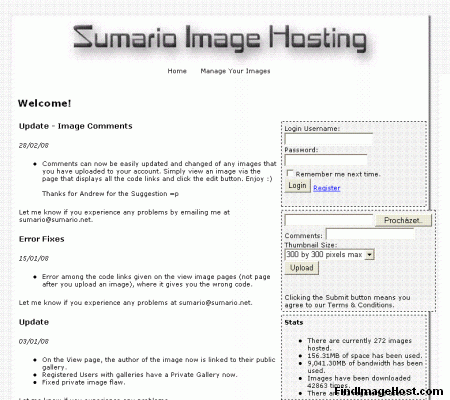
Task: Click the Update - Image Comments heading
Action: click(x=76, y=126)
